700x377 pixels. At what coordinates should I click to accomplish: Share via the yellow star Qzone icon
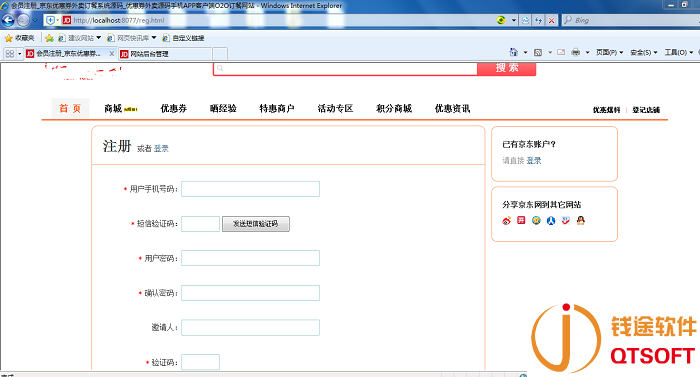click(x=536, y=220)
